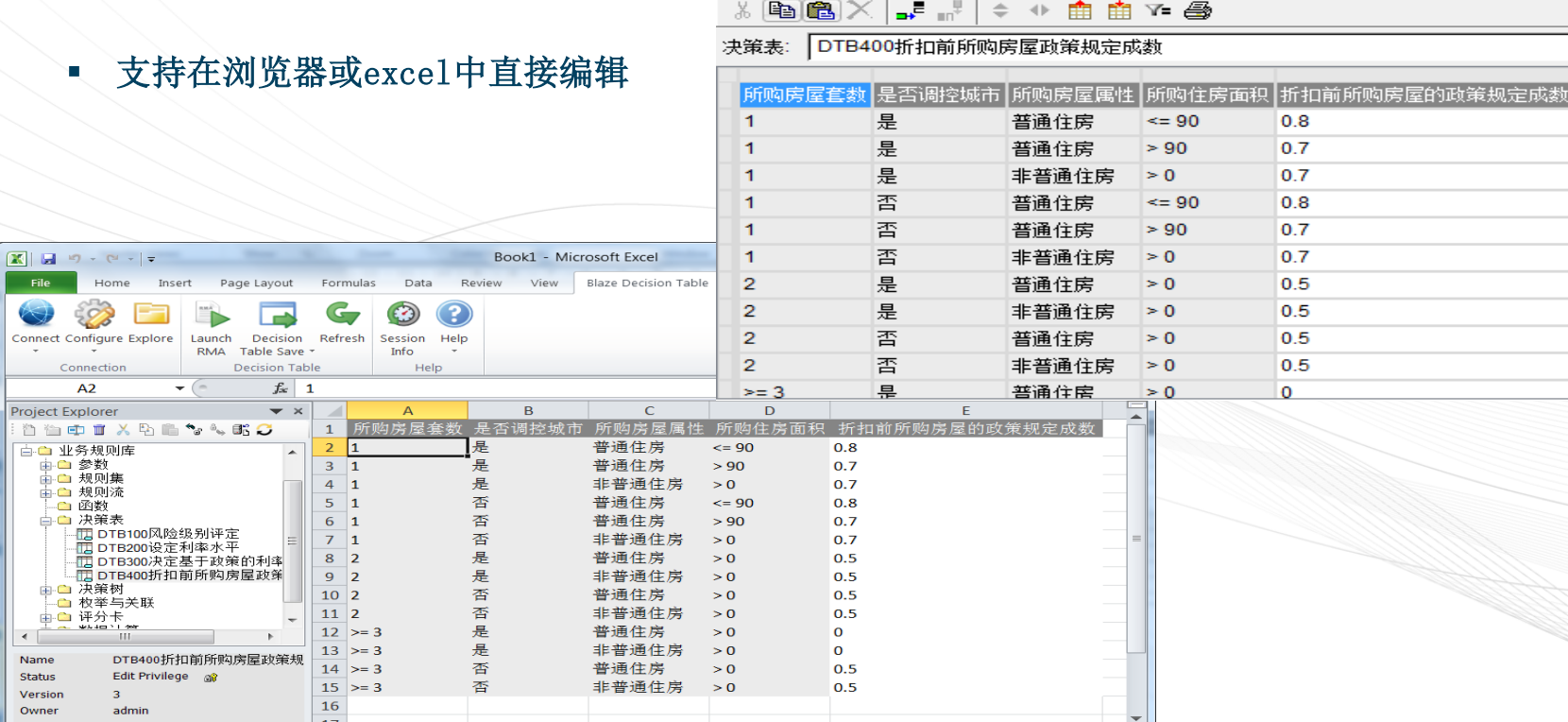Open the File tab in Excel
Screen dimensions: 1568x722
pos(41,283)
